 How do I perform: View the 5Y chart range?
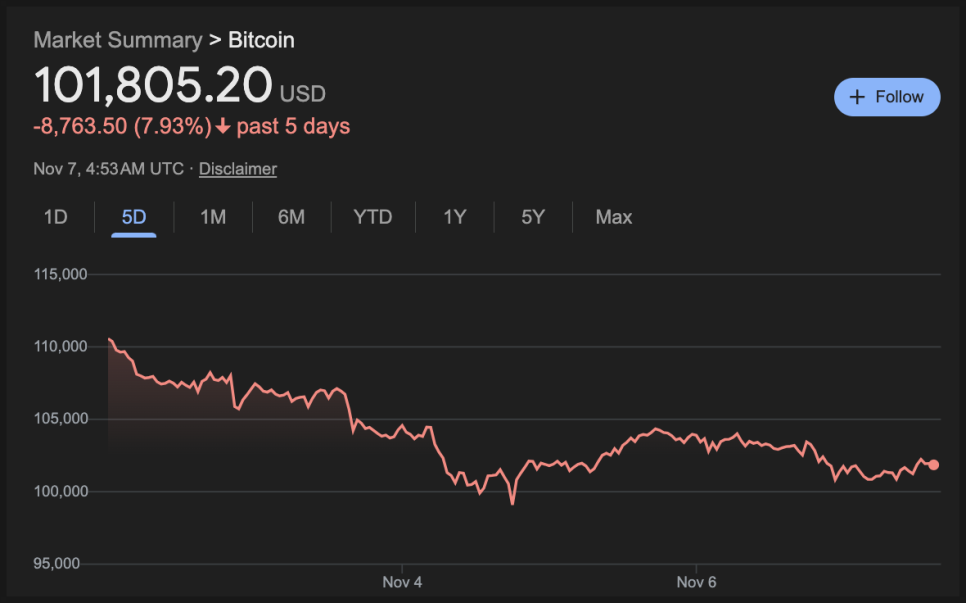pyautogui.click(x=533, y=217)
